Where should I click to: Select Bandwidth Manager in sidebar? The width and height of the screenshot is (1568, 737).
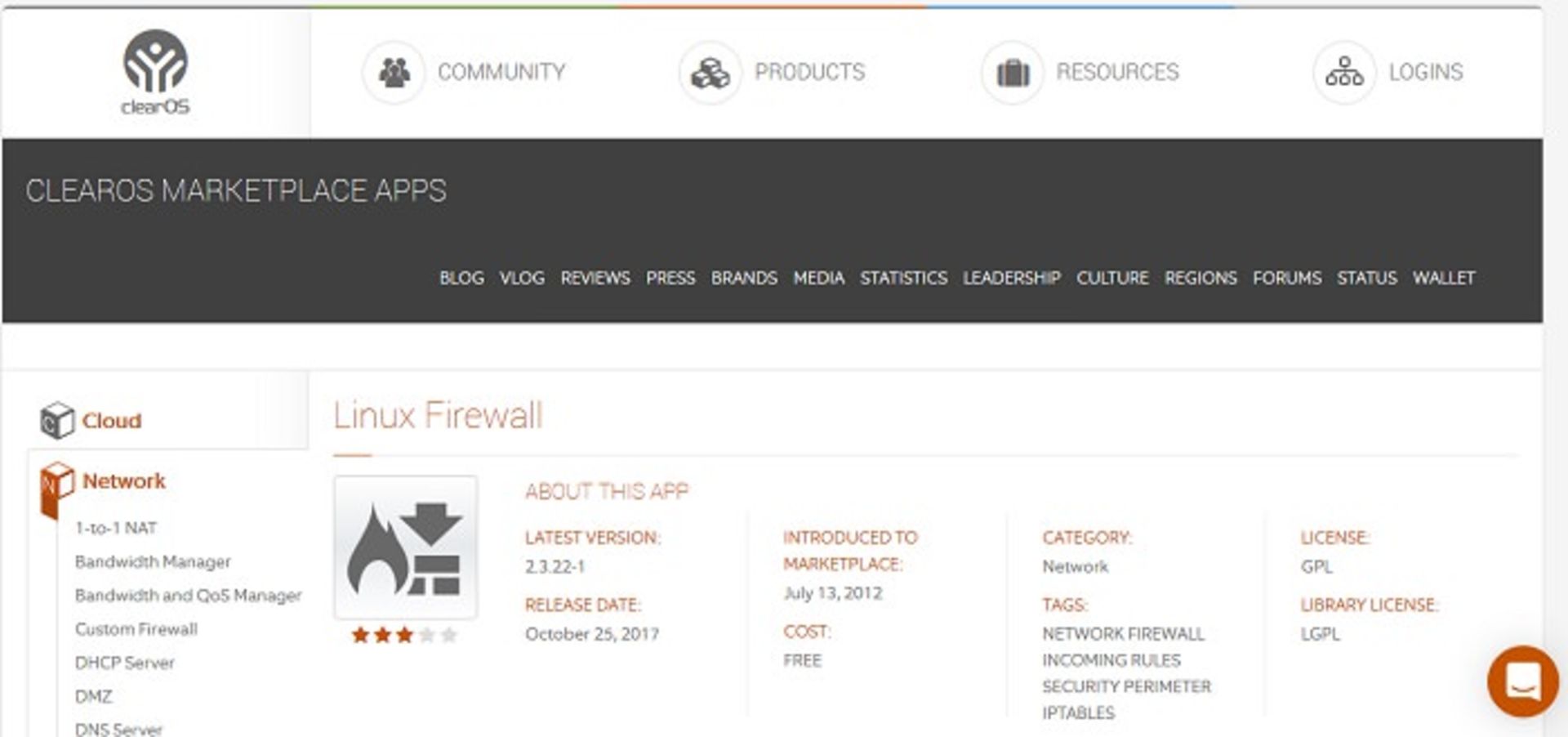(153, 561)
